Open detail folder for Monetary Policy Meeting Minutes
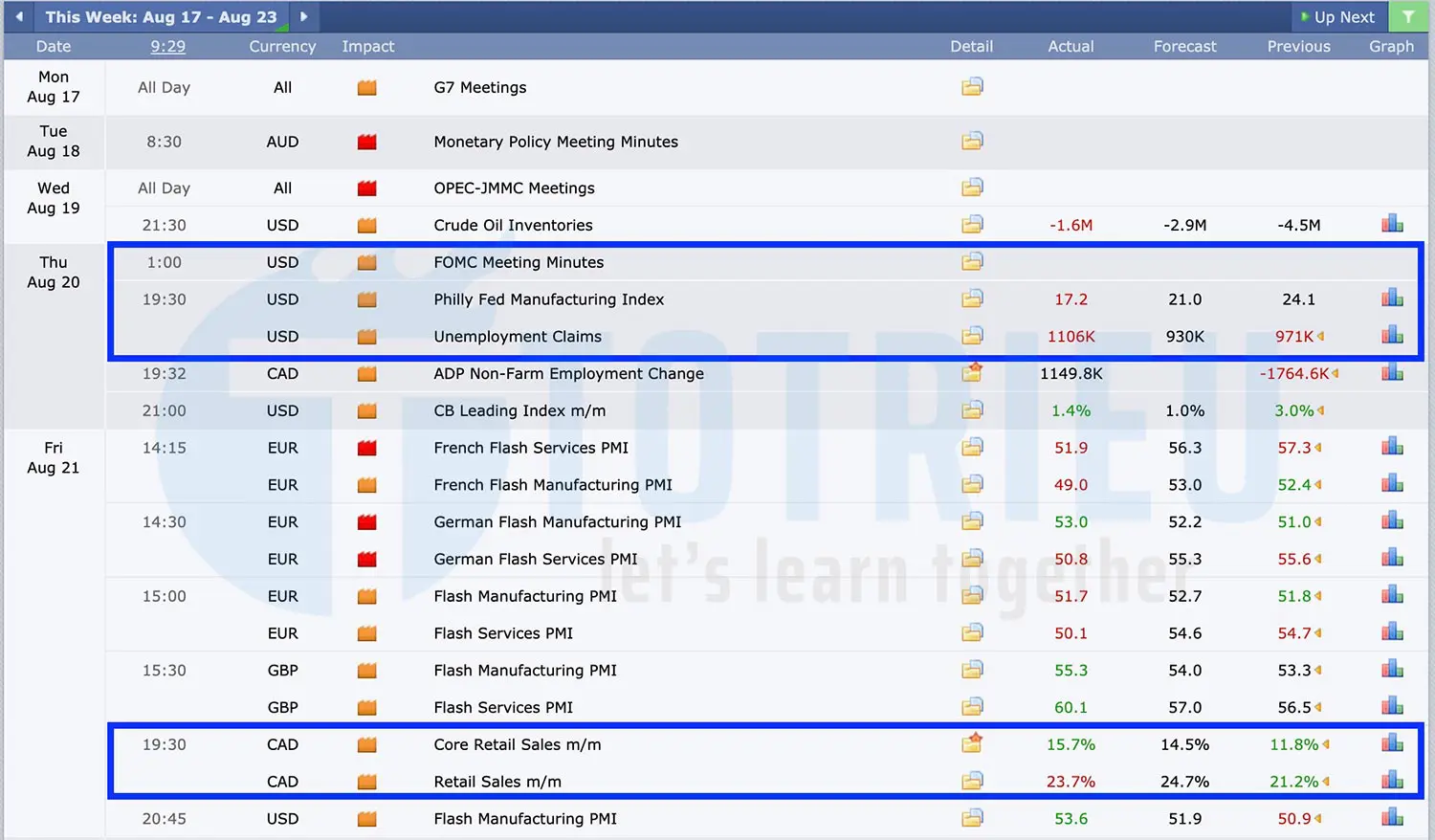Screen dimensions: 1435x840 (972, 142)
